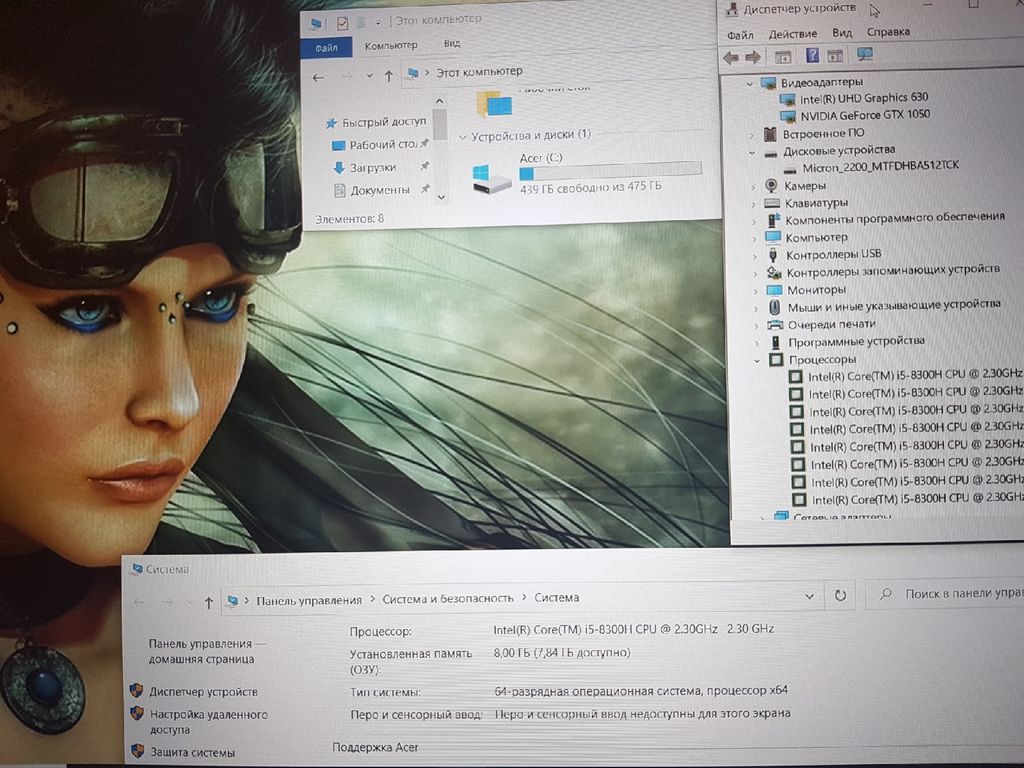Switch to the Компьютер ribbon tab
The image size is (1024, 768).
pyautogui.click(x=390, y=46)
